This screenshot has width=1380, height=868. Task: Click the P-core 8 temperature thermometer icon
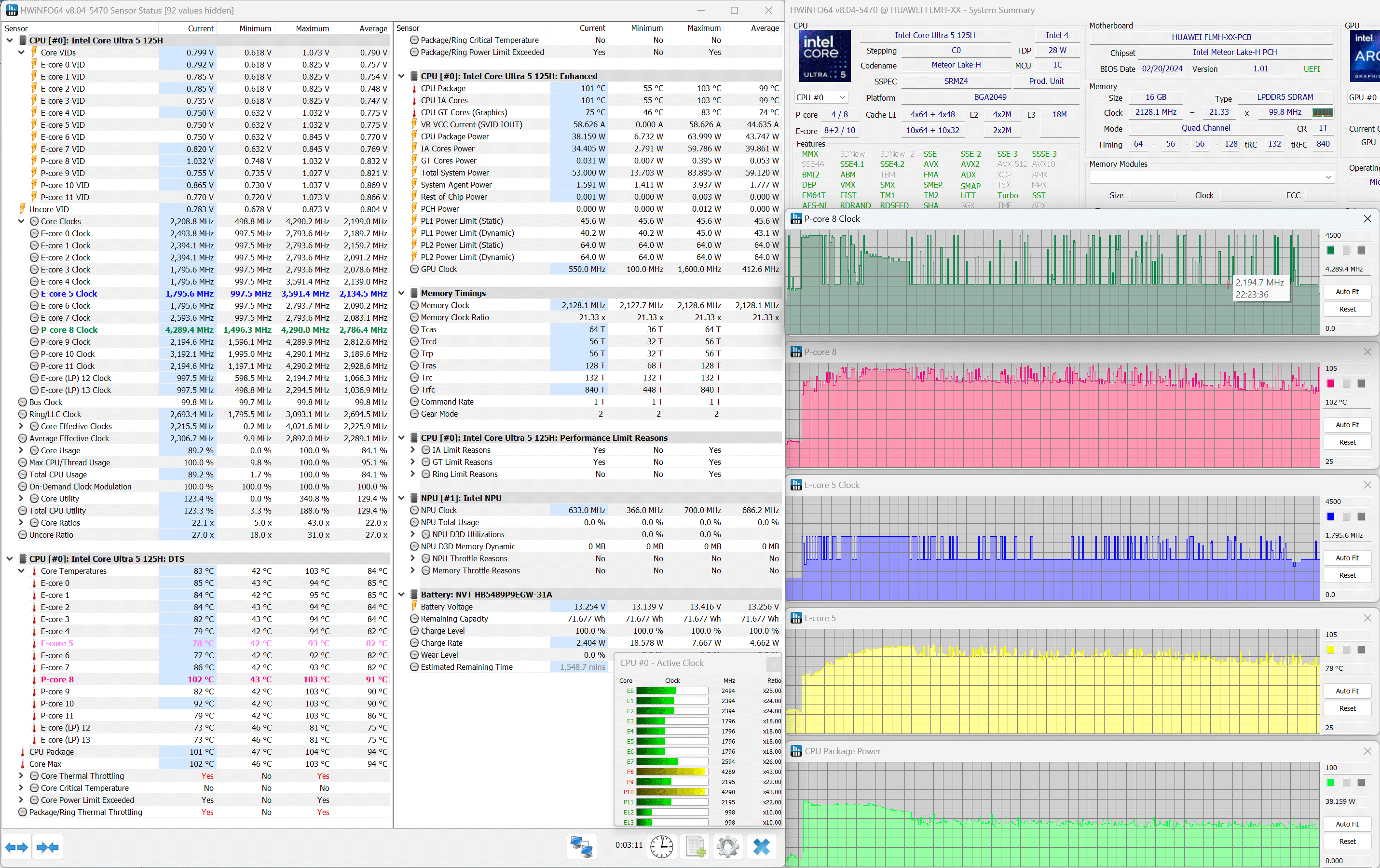pos(34,679)
